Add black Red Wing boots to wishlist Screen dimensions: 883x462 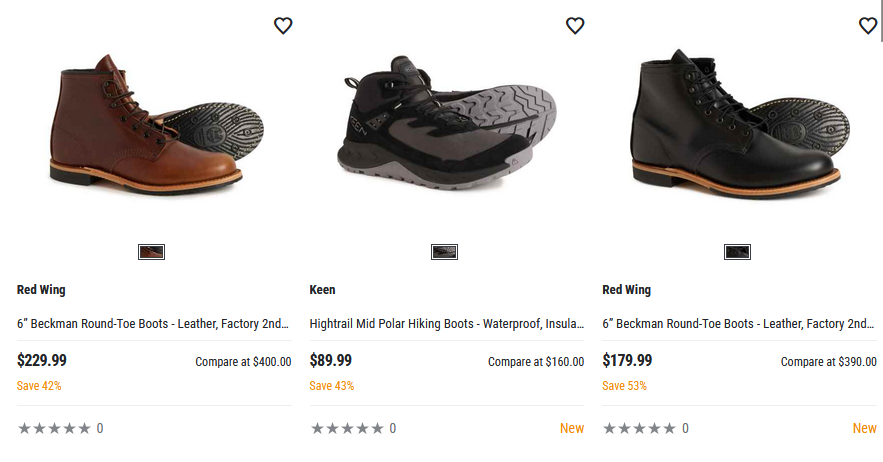868,26
